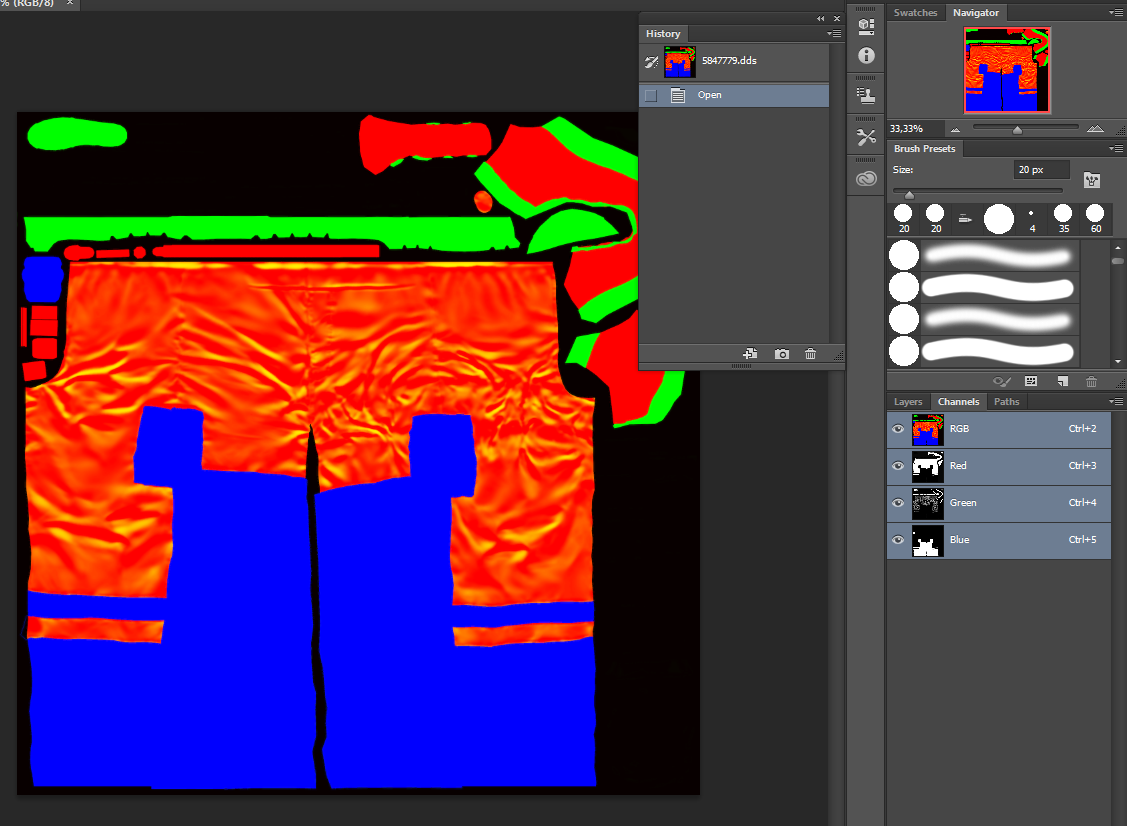Toggle visibility of the Green channel
Image resolution: width=1127 pixels, height=826 pixels.
click(x=898, y=503)
